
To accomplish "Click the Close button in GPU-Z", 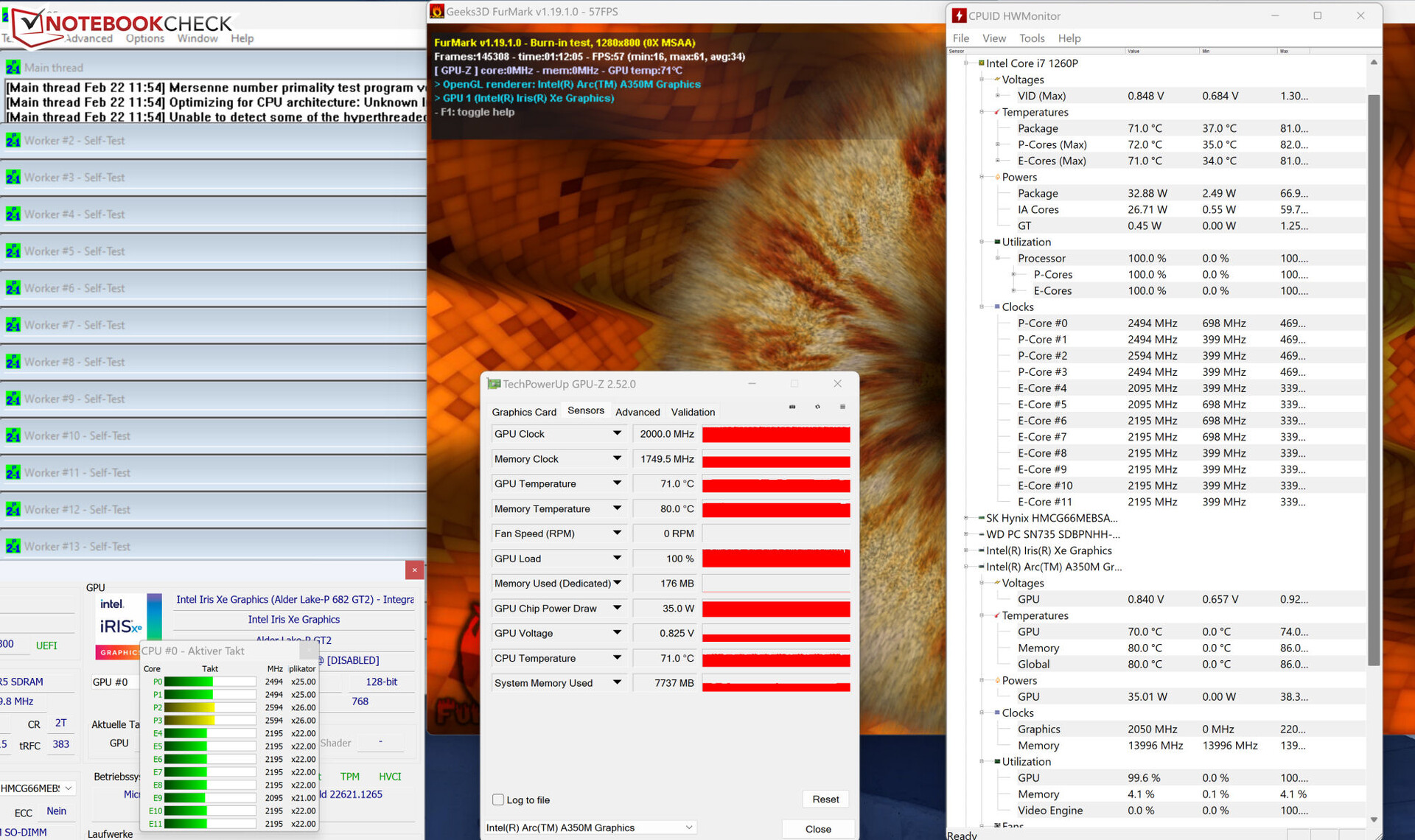I will point(817,829).
